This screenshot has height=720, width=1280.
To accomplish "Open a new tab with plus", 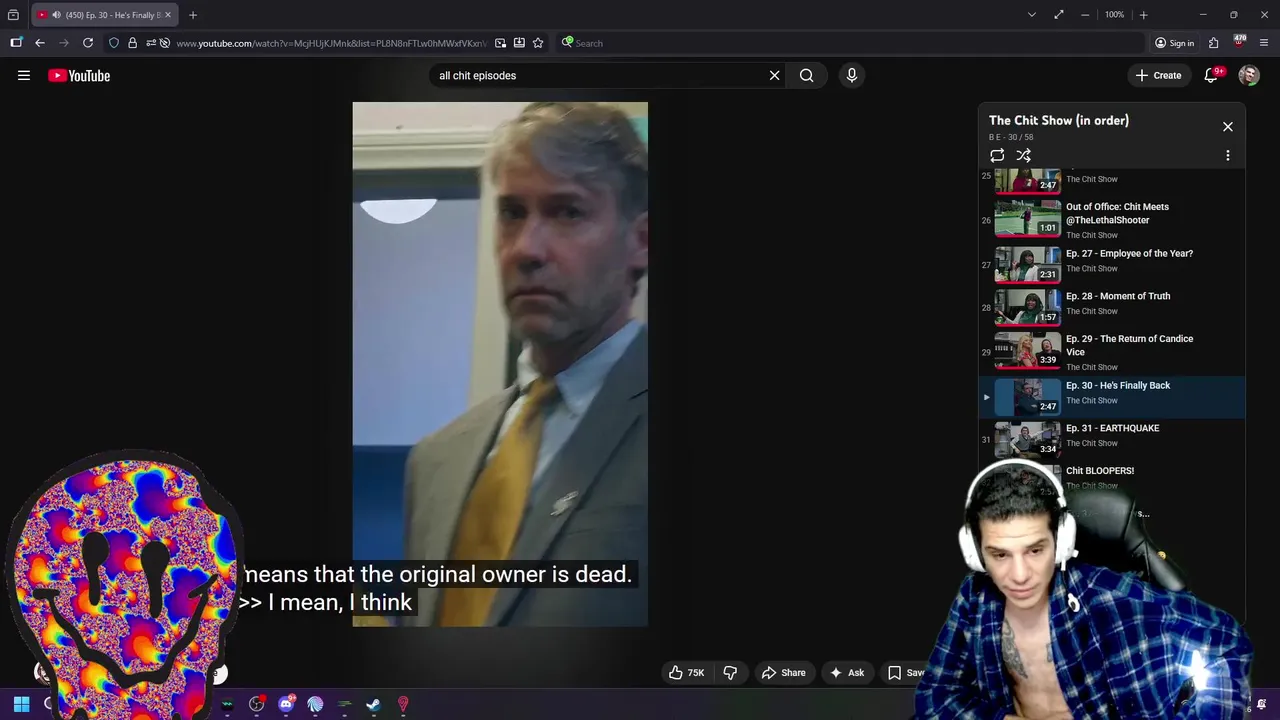I will [x=193, y=15].
